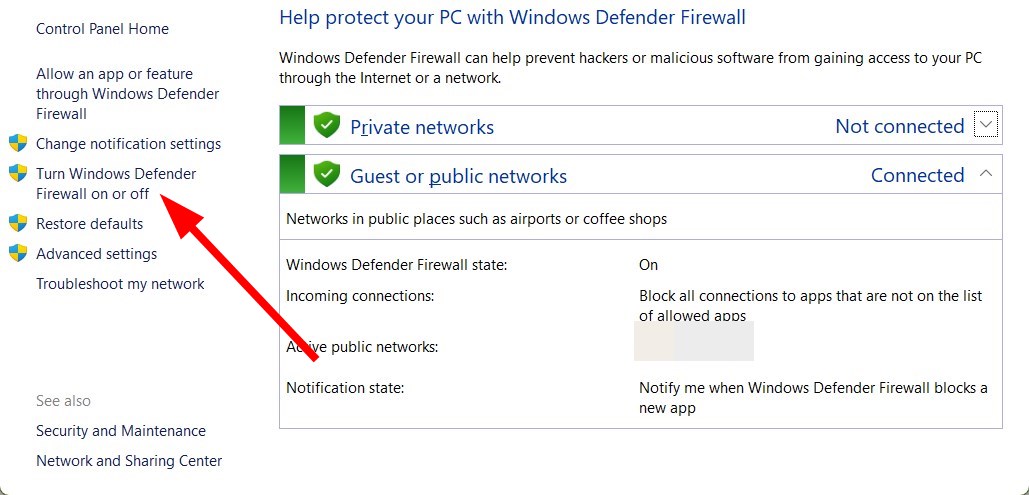Click the Guest or public networks heading

pyautogui.click(x=458, y=177)
